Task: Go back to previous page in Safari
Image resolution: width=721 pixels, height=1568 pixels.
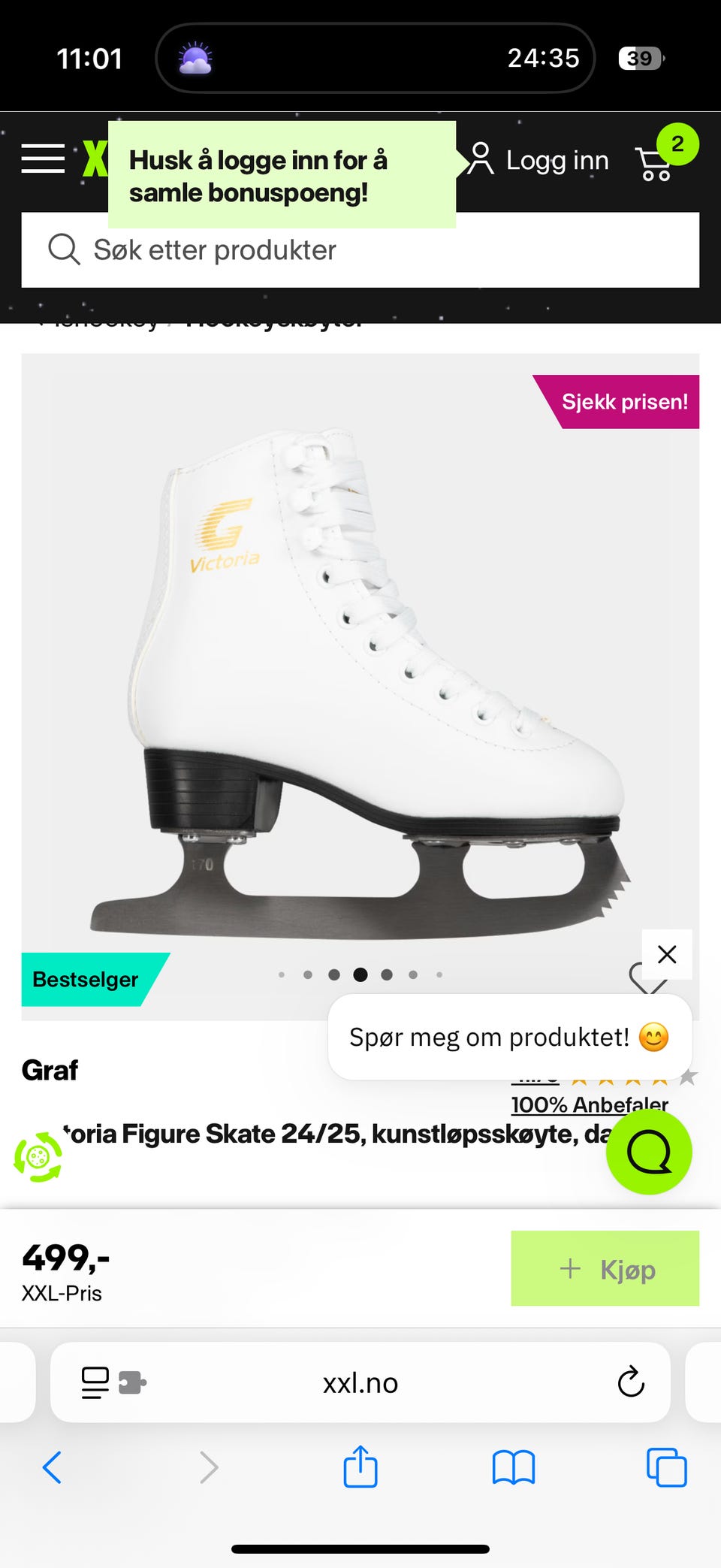Action: (52, 1467)
